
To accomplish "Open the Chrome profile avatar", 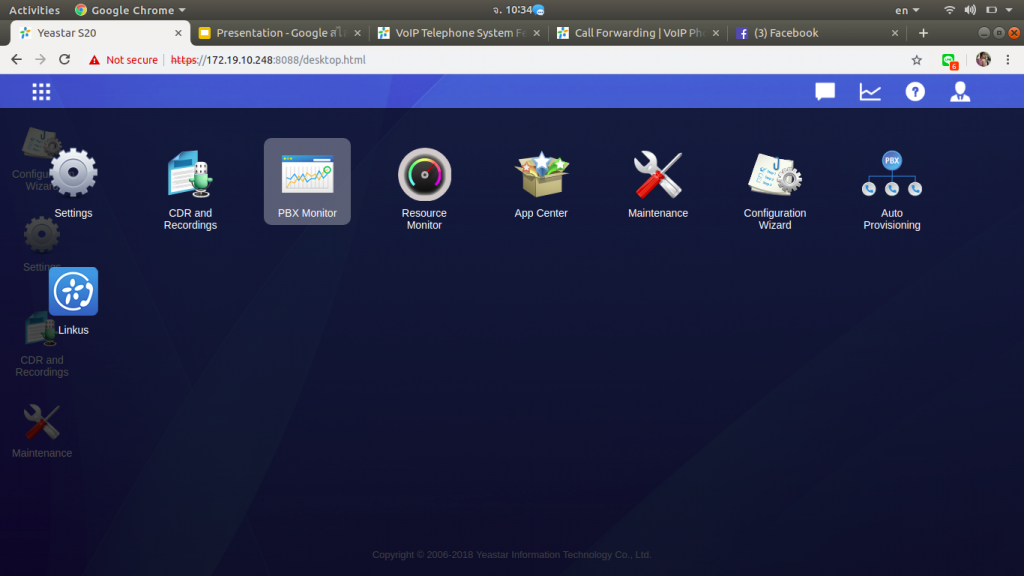I will coord(983,59).
